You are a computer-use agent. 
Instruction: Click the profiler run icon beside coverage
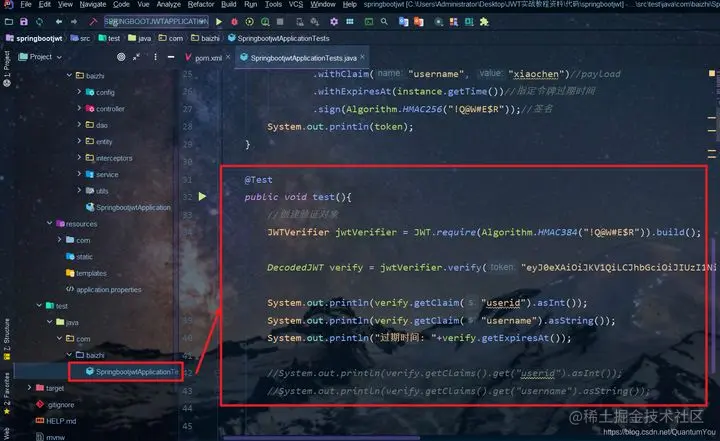pos(265,22)
